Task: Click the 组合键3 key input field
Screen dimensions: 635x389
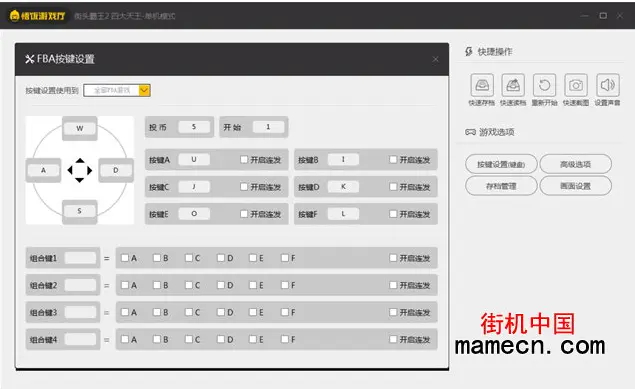Action: click(80, 312)
